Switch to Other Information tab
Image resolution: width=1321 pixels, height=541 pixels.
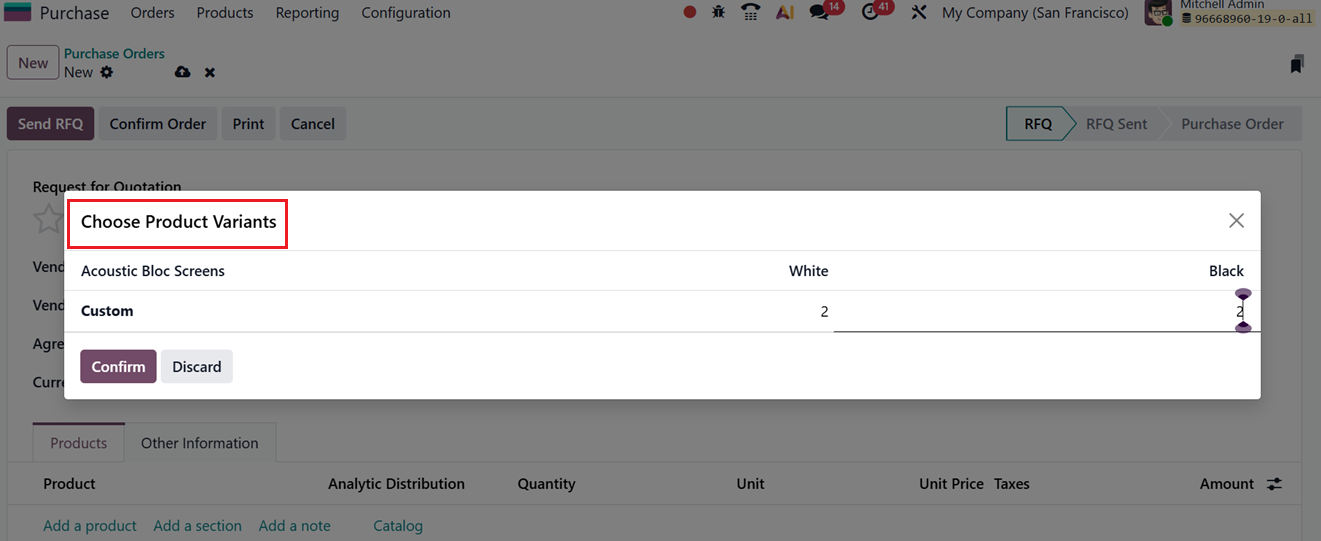199,443
